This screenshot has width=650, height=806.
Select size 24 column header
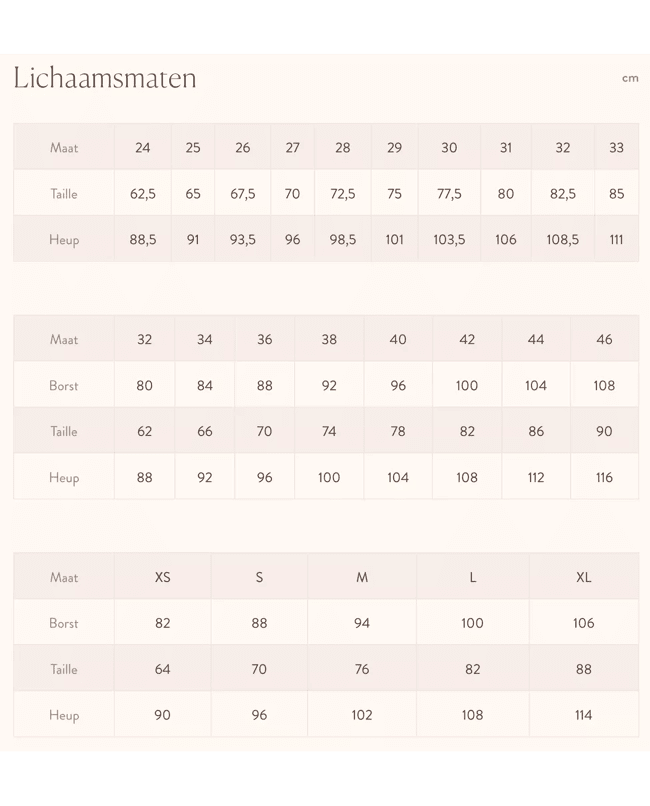pyautogui.click(x=142, y=148)
